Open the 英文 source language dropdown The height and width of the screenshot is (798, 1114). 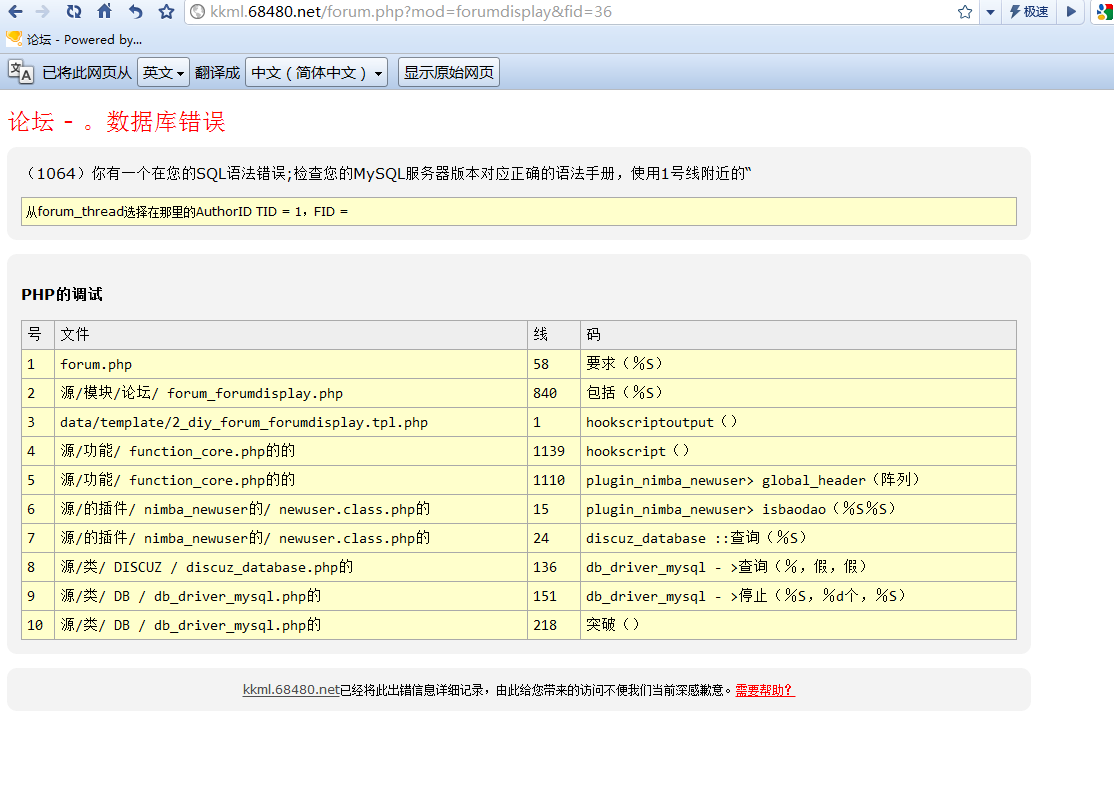click(x=163, y=72)
